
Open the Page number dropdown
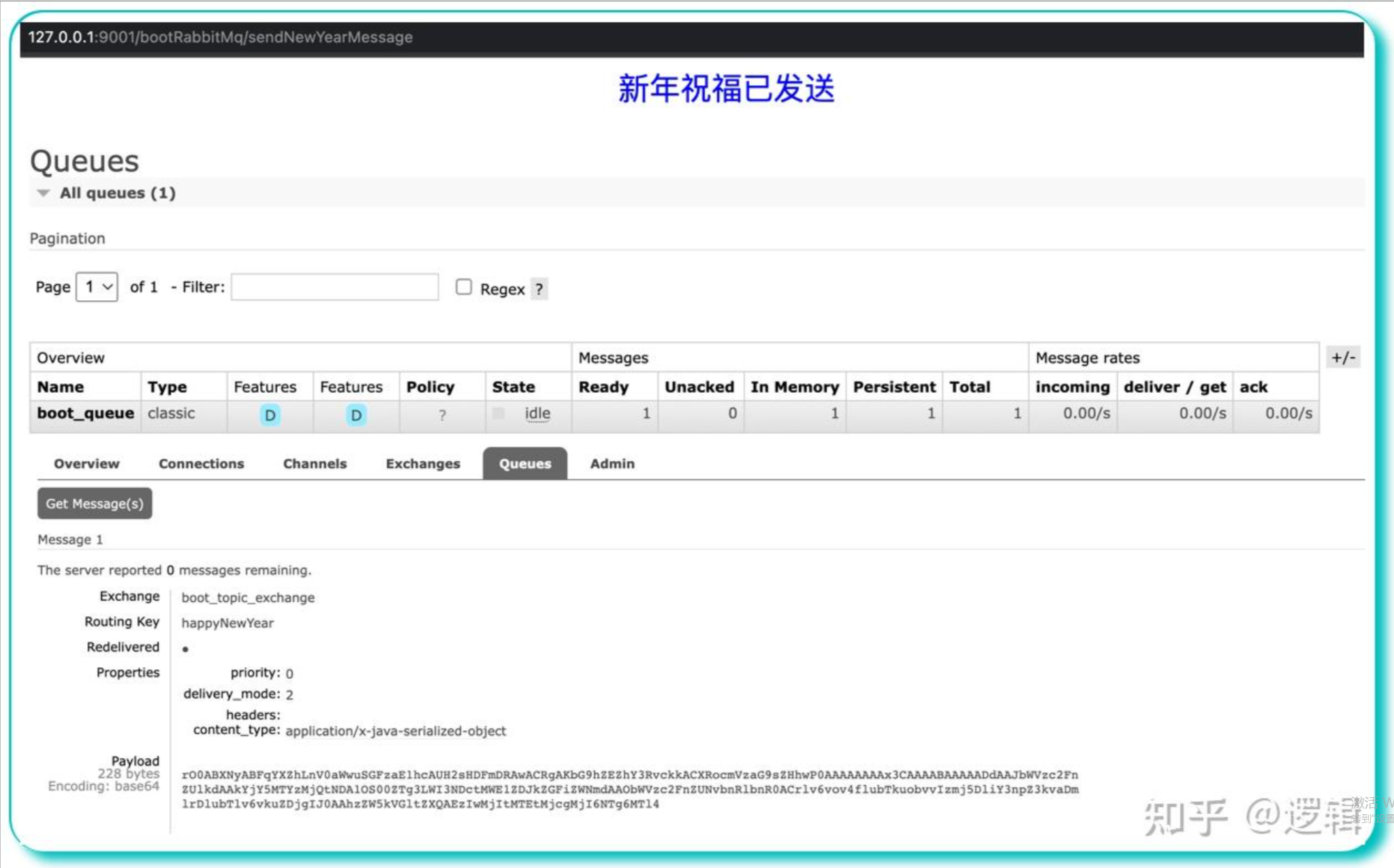(x=97, y=287)
